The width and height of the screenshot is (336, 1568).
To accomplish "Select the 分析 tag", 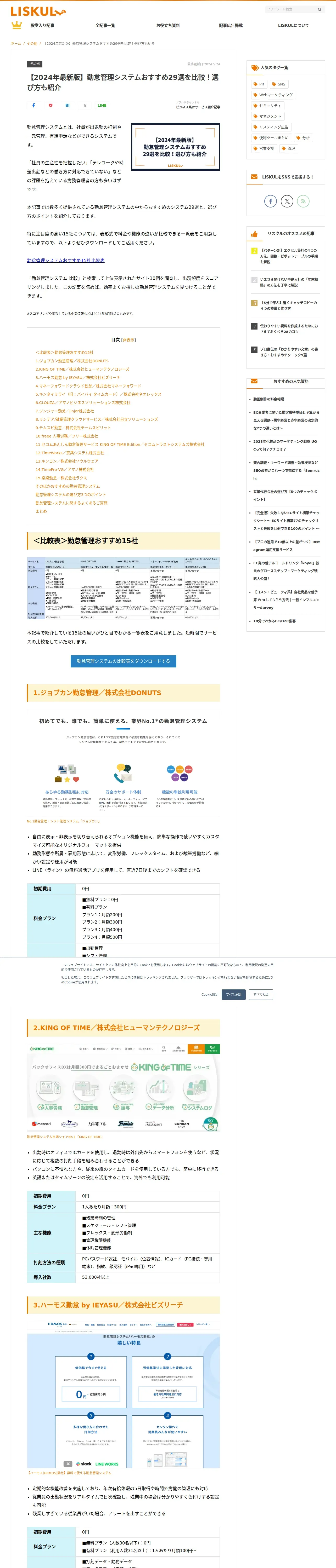I will (x=304, y=137).
